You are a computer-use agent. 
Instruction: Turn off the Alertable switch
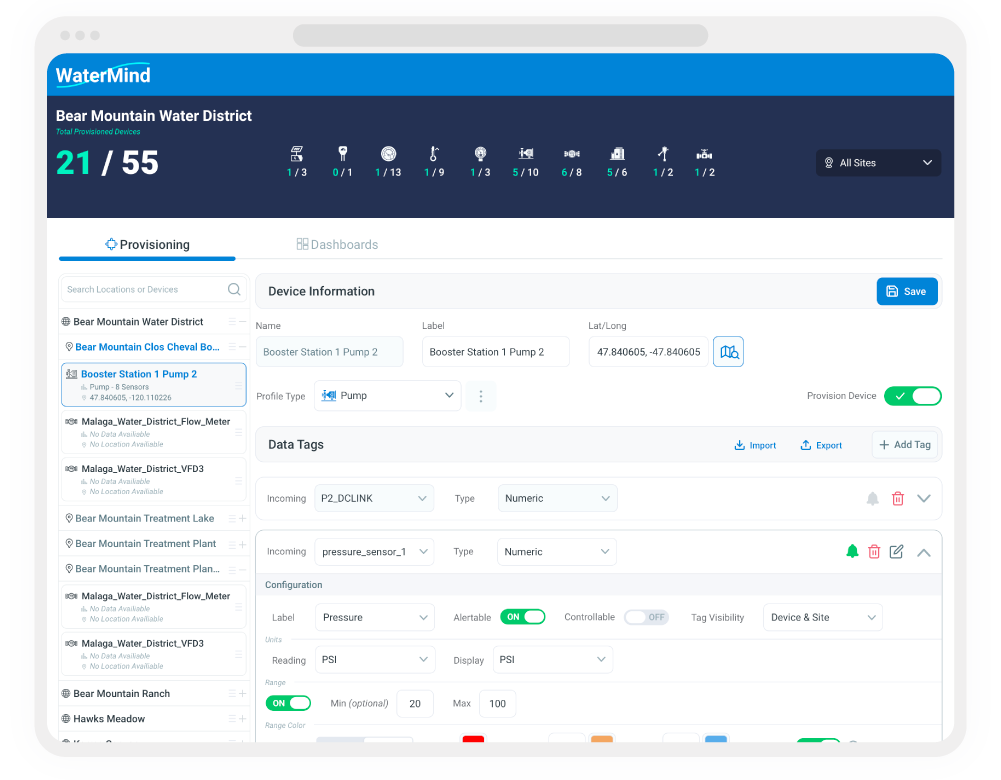pyautogui.click(x=522, y=617)
